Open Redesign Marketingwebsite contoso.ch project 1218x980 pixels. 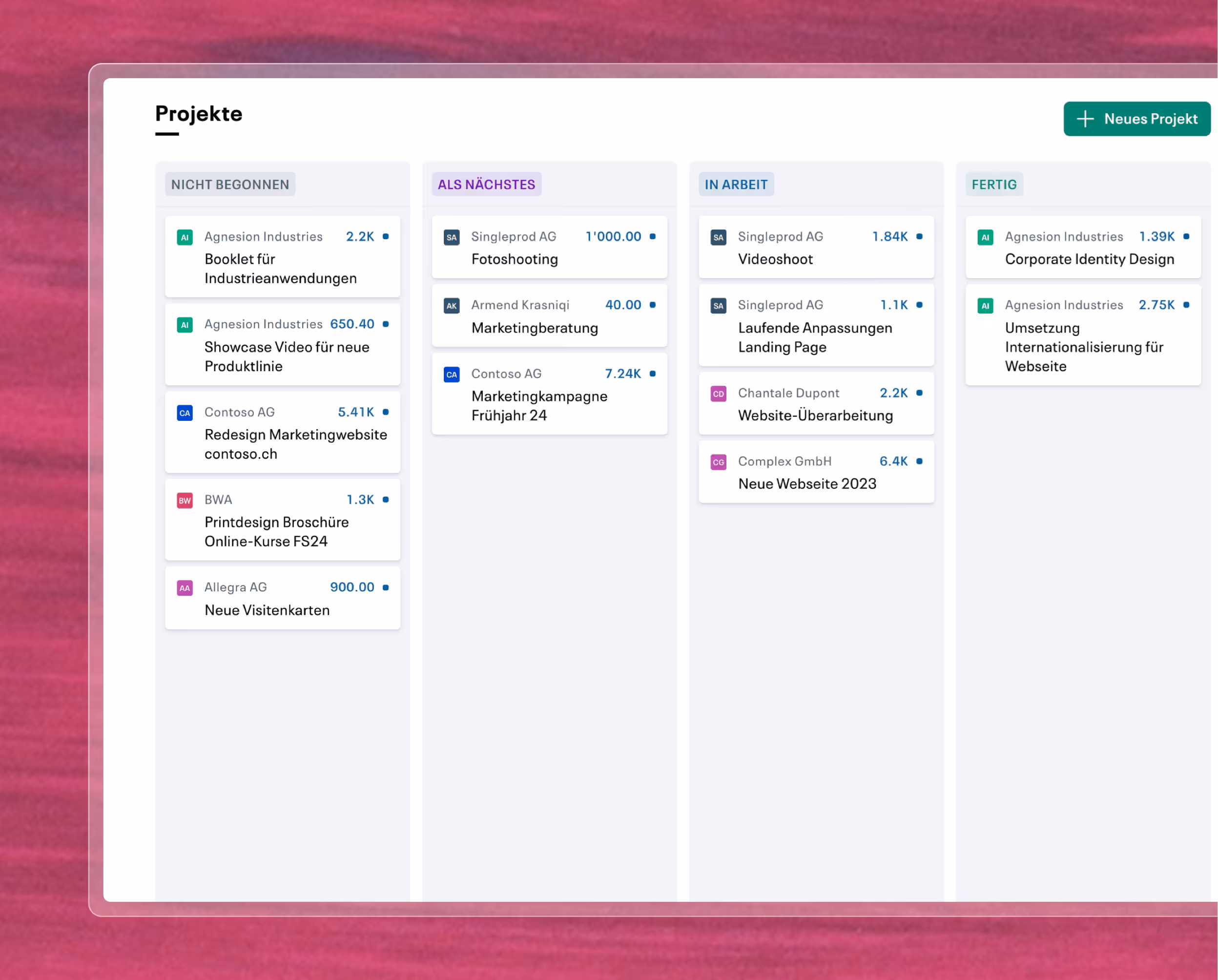pyautogui.click(x=295, y=444)
